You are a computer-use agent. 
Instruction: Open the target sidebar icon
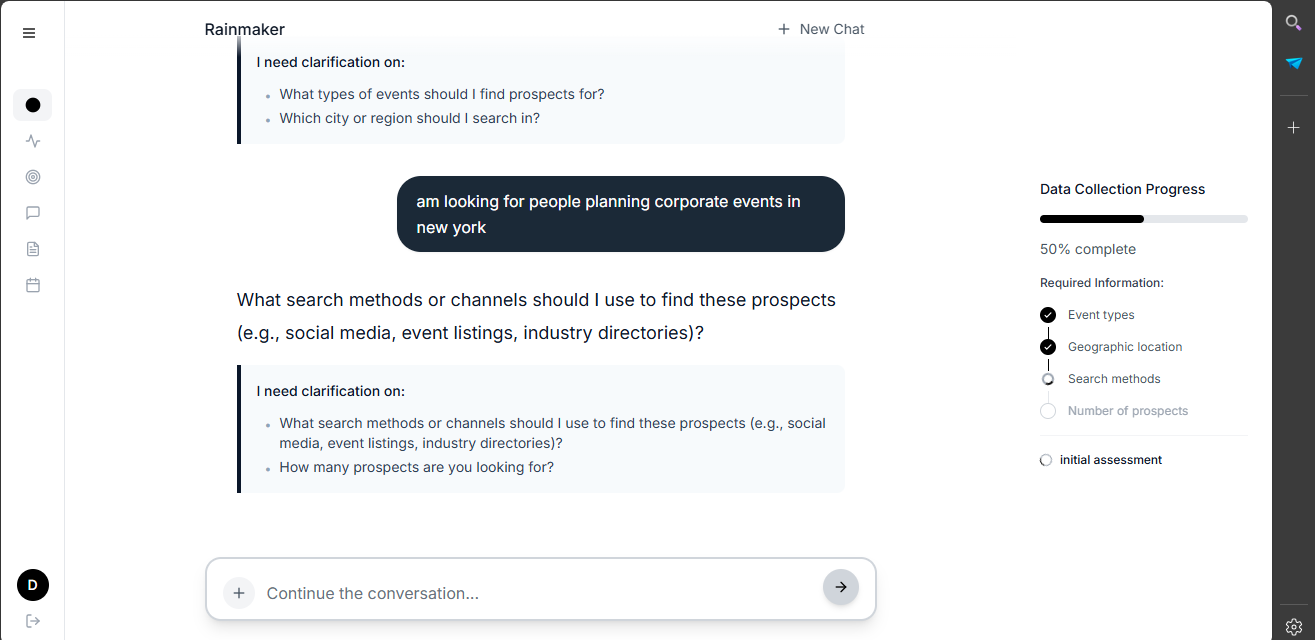pos(33,177)
